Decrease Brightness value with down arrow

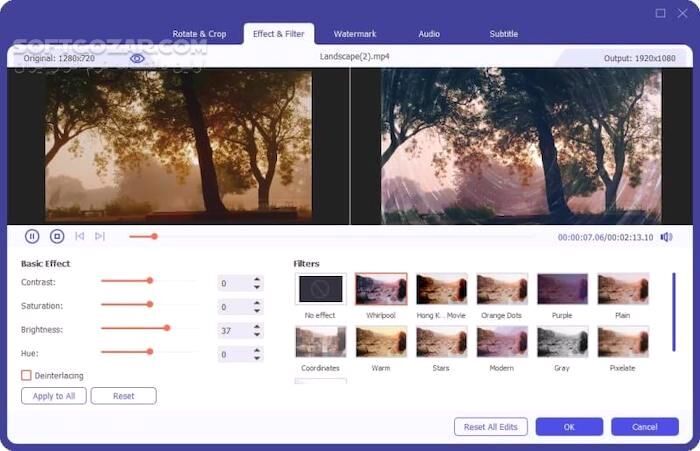coord(257,334)
